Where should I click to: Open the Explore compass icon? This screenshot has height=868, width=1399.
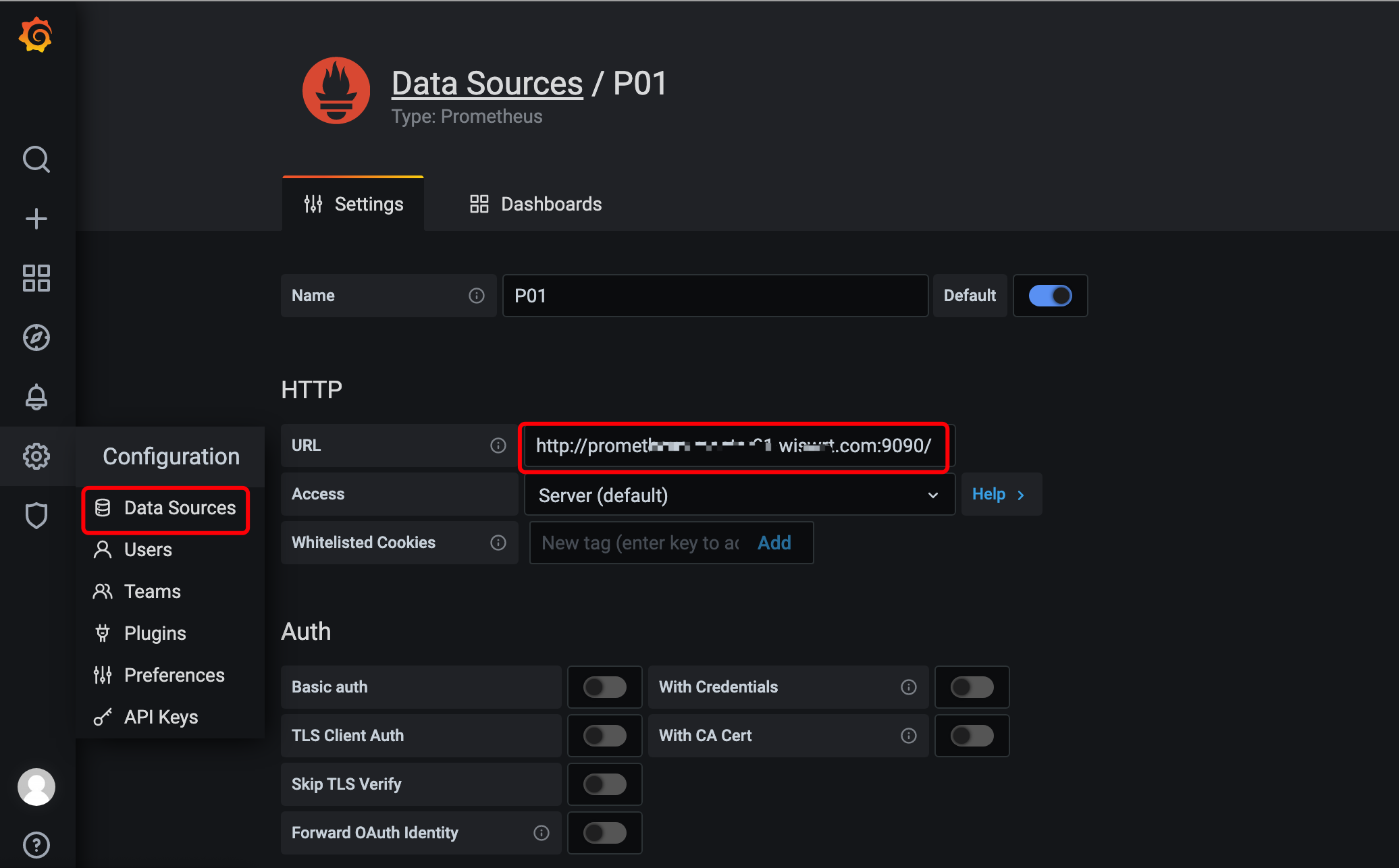pyautogui.click(x=36, y=337)
